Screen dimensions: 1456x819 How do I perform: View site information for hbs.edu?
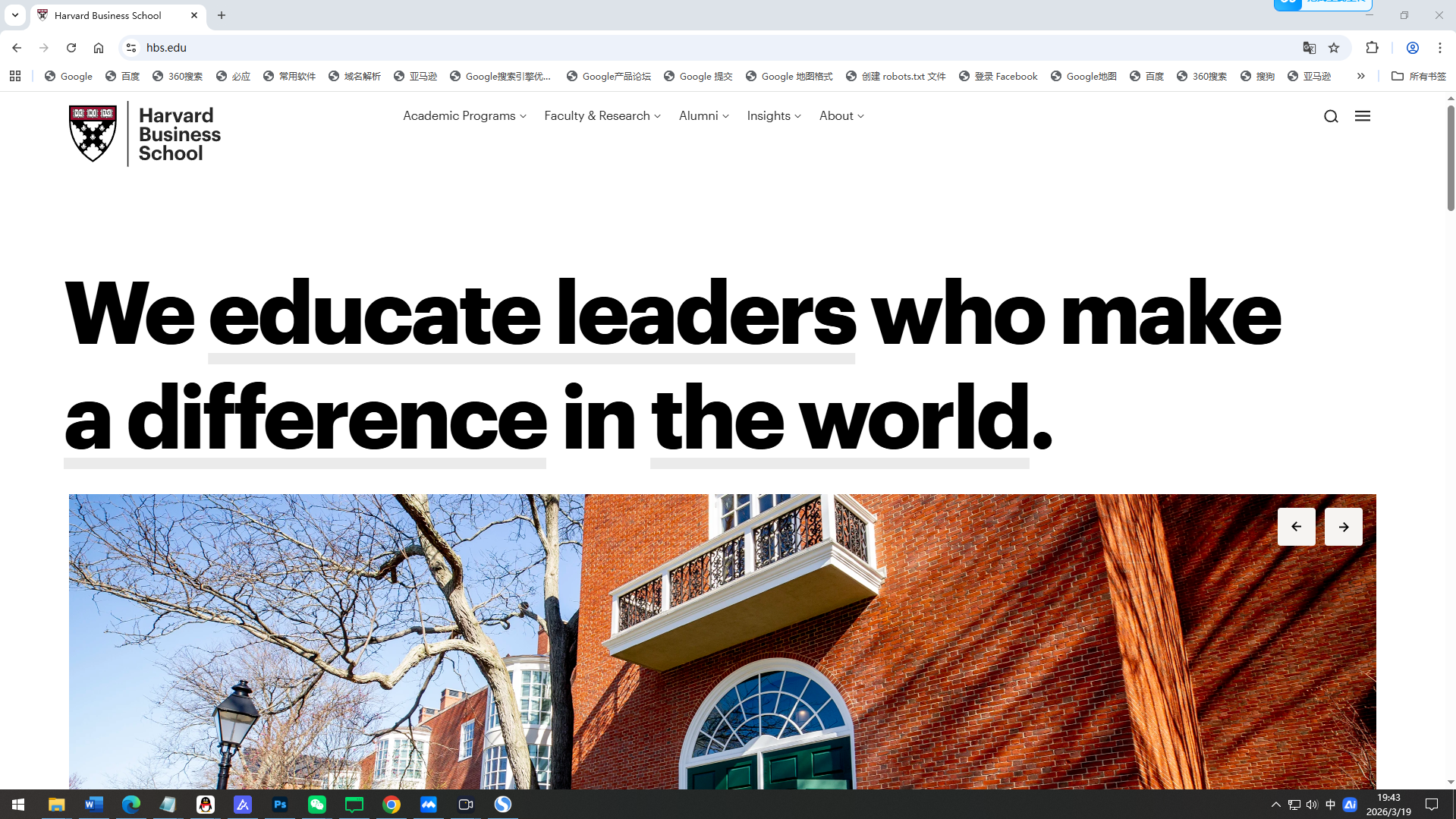[131, 48]
